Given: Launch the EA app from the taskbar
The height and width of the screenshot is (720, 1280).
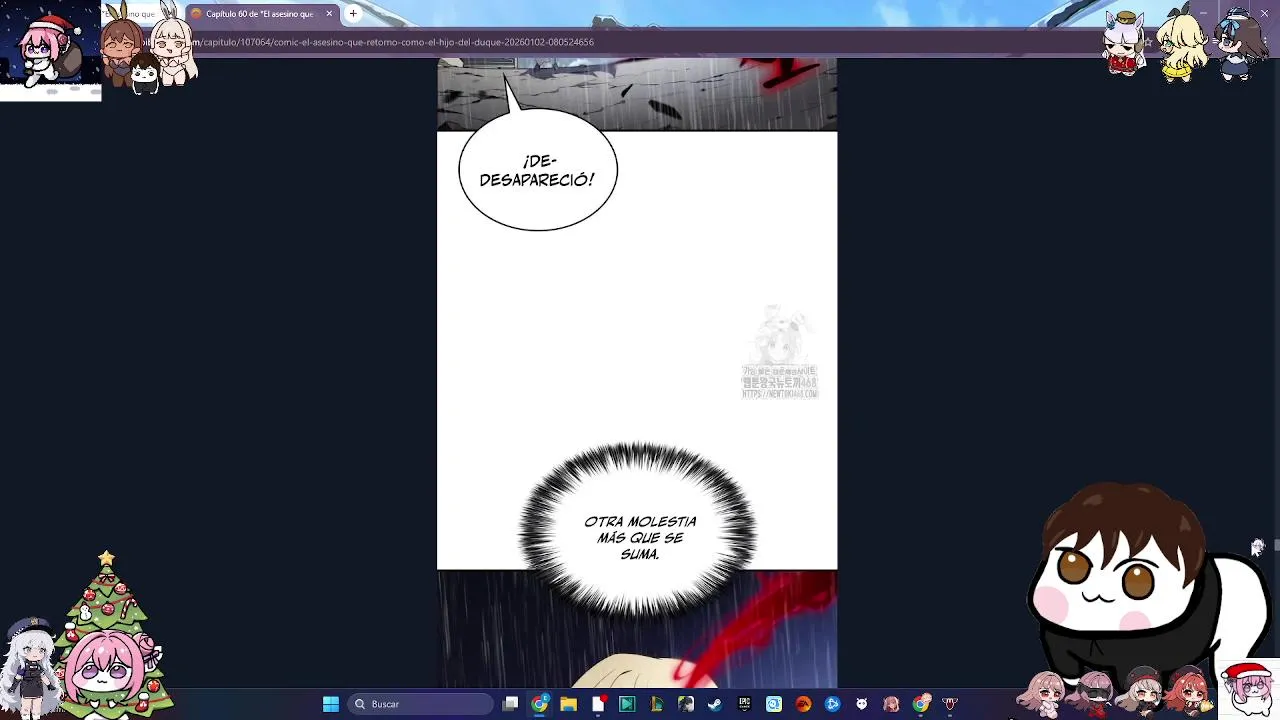Looking at the screenshot, I should pos(803,704).
